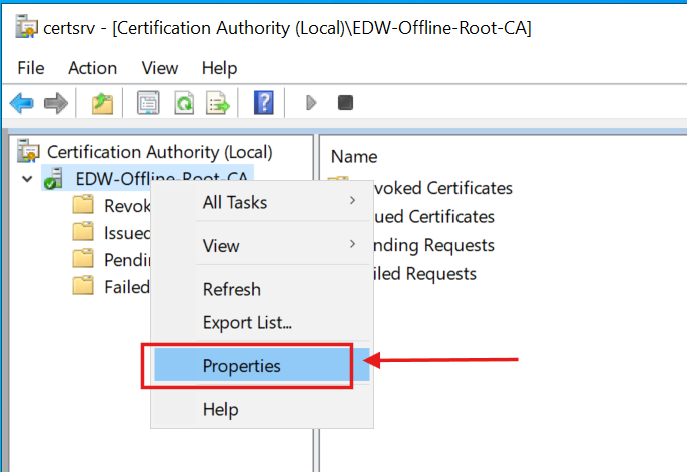Viewport: 687px width, 472px height.
Task: Choose Export List... from context menu
Action: (x=262, y=323)
